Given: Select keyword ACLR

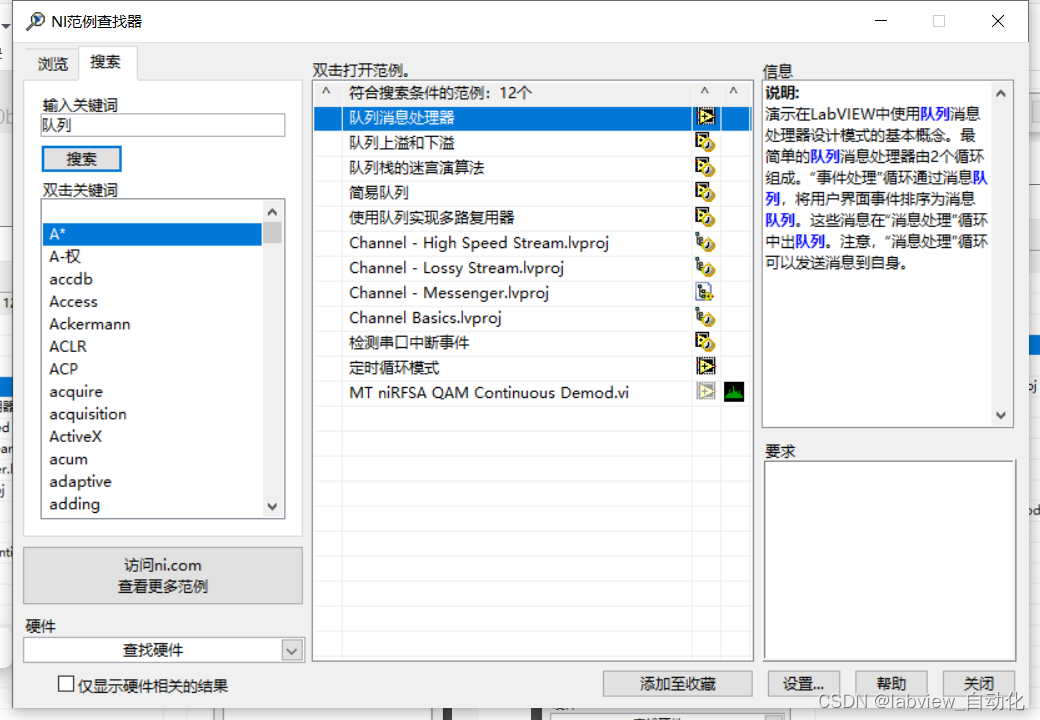Looking at the screenshot, I should 153,347.
